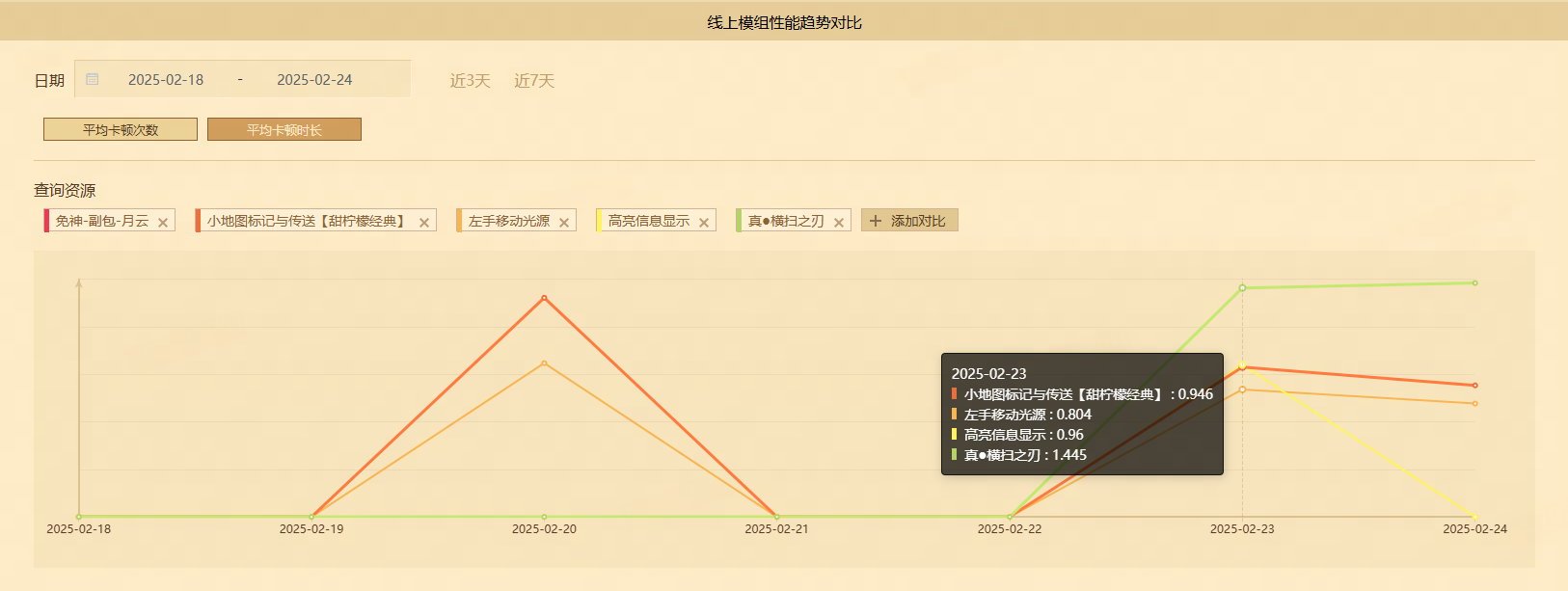The width and height of the screenshot is (1568, 591).
Task: Click the green data point on 2025-02-24
Action: pyautogui.click(x=1474, y=282)
